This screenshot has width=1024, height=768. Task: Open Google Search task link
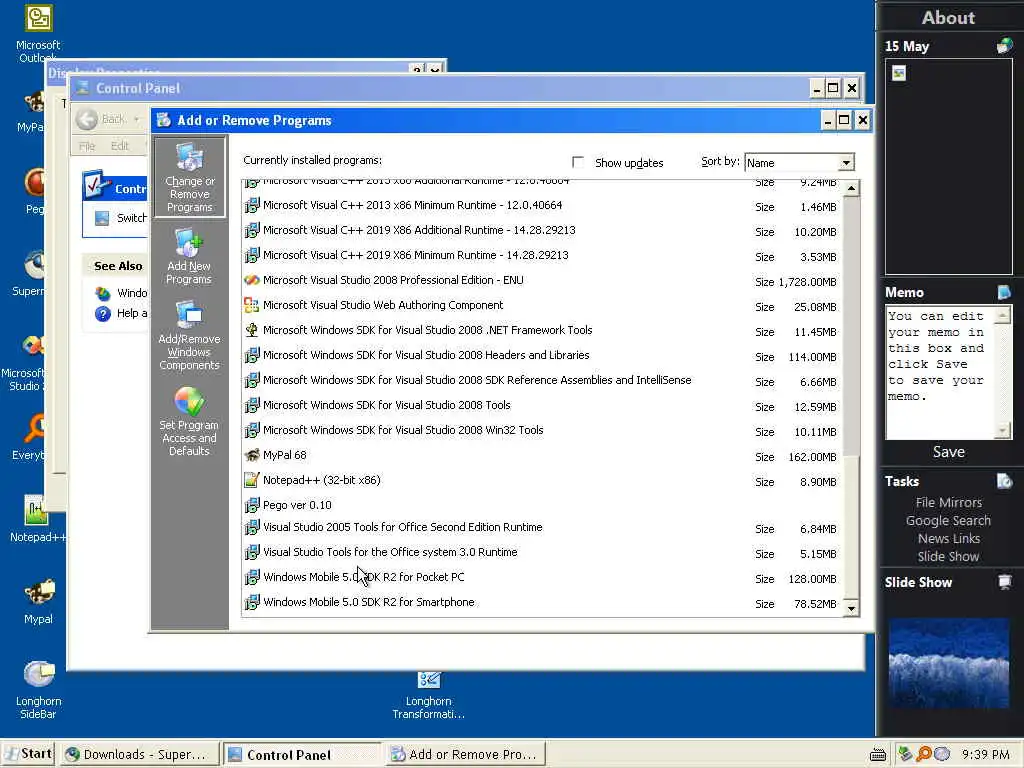pos(948,520)
